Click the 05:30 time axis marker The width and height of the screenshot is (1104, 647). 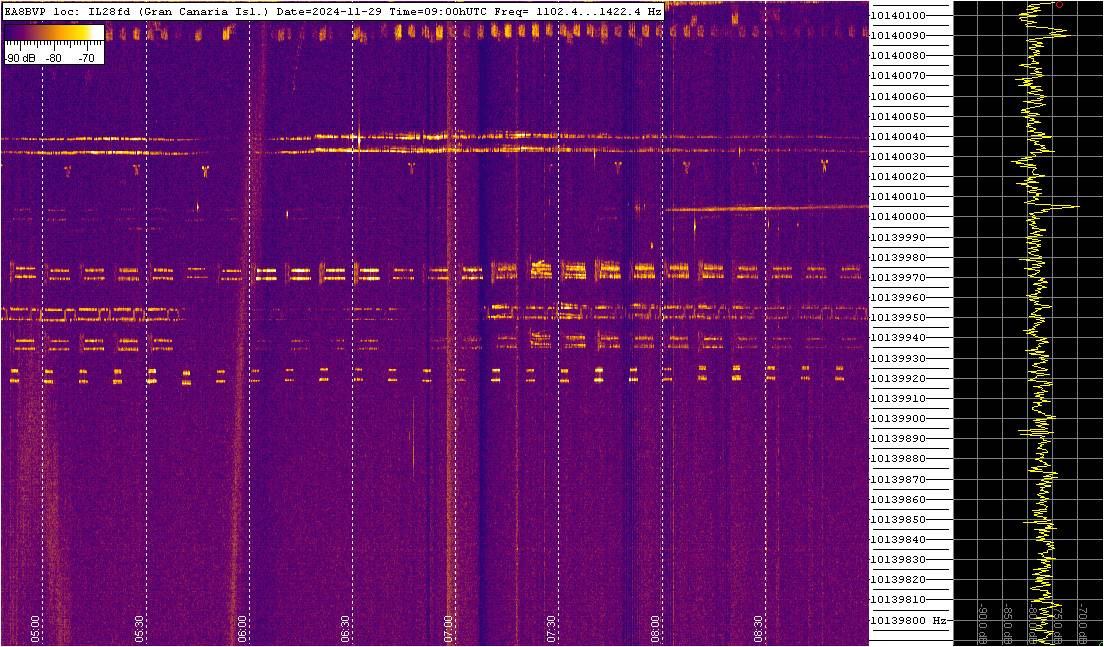point(139,627)
